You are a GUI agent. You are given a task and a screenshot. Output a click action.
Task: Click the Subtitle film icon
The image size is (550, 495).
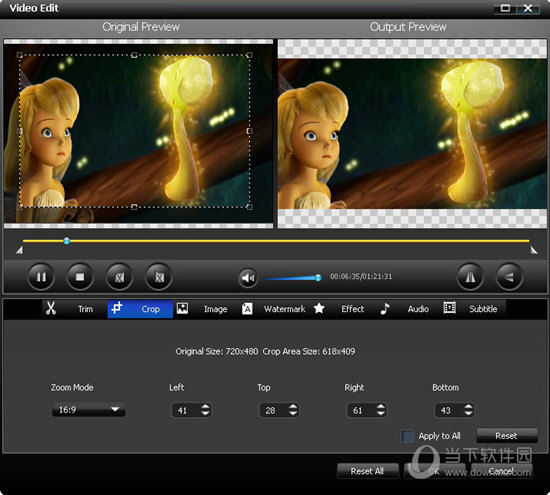[x=449, y=308]
